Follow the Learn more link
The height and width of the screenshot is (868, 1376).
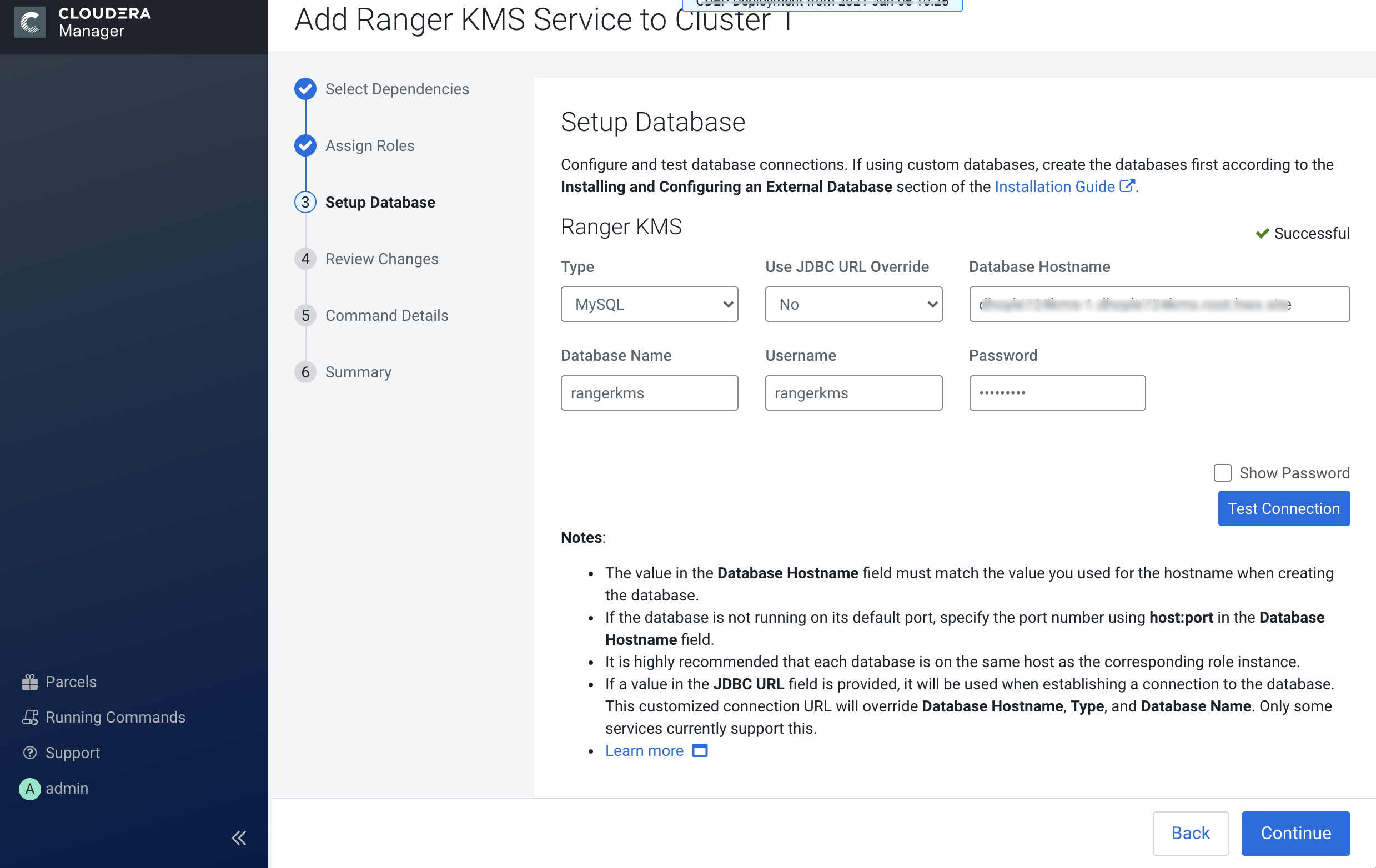pyautogui.click(x=644, y=750)
